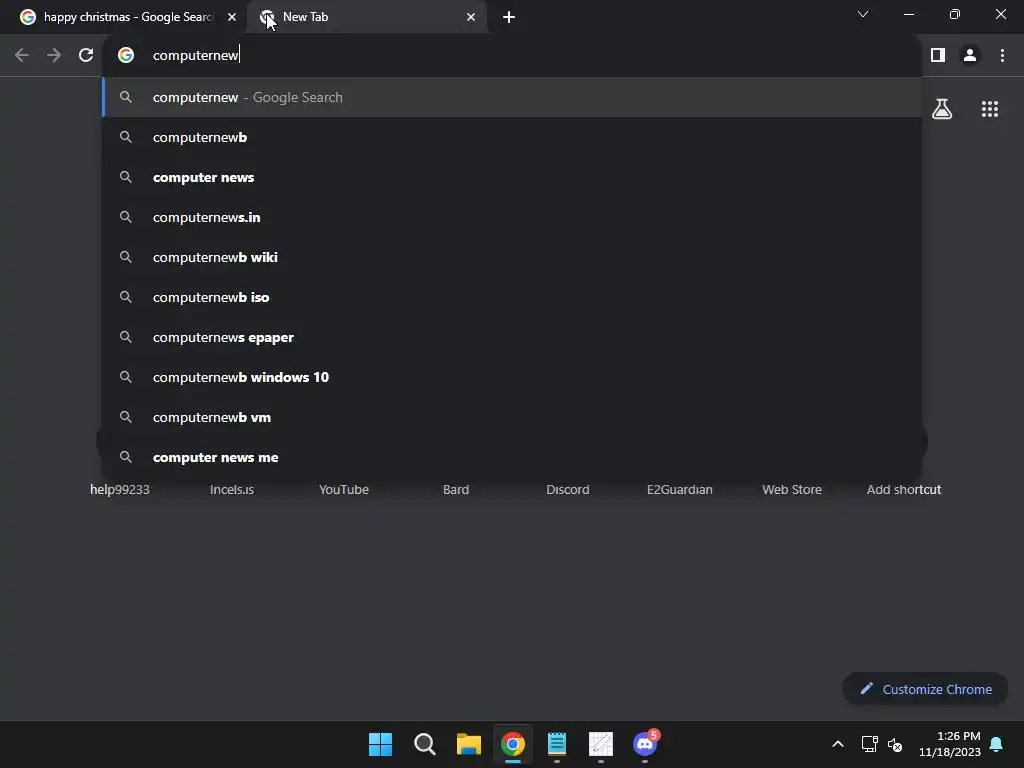Open the help99233 shortcut

(x=120, y=489)
